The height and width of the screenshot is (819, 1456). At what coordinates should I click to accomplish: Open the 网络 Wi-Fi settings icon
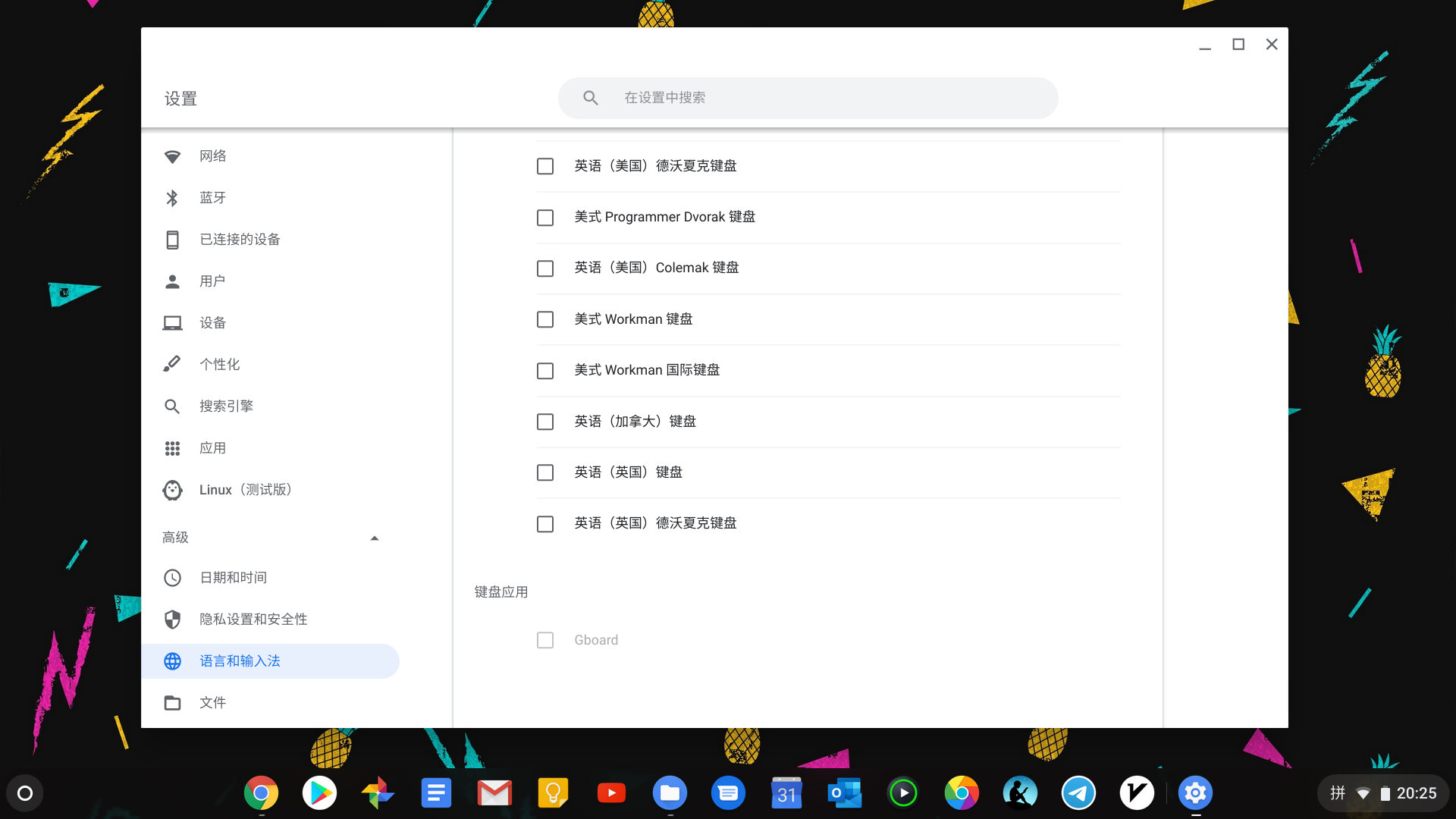(x=172, y=156)
